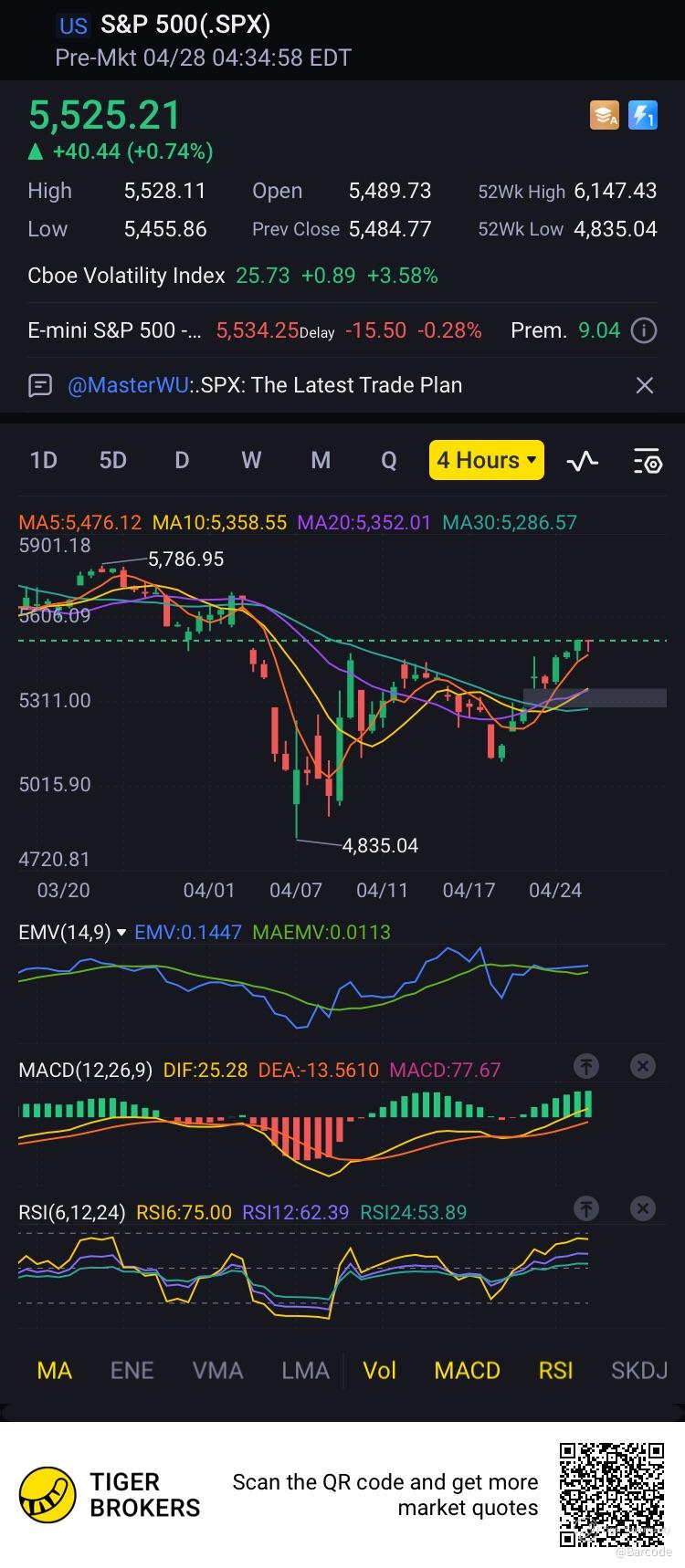Screen dimensions: 685x1568
Task: Select the D daily timeframe
Action: point(182,460)
